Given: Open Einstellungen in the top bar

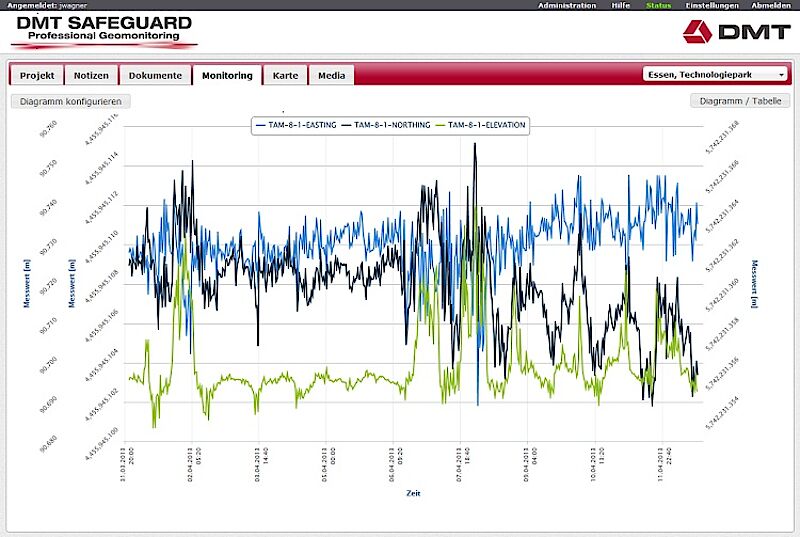Looking at the screenshot, I should [711, 5].
